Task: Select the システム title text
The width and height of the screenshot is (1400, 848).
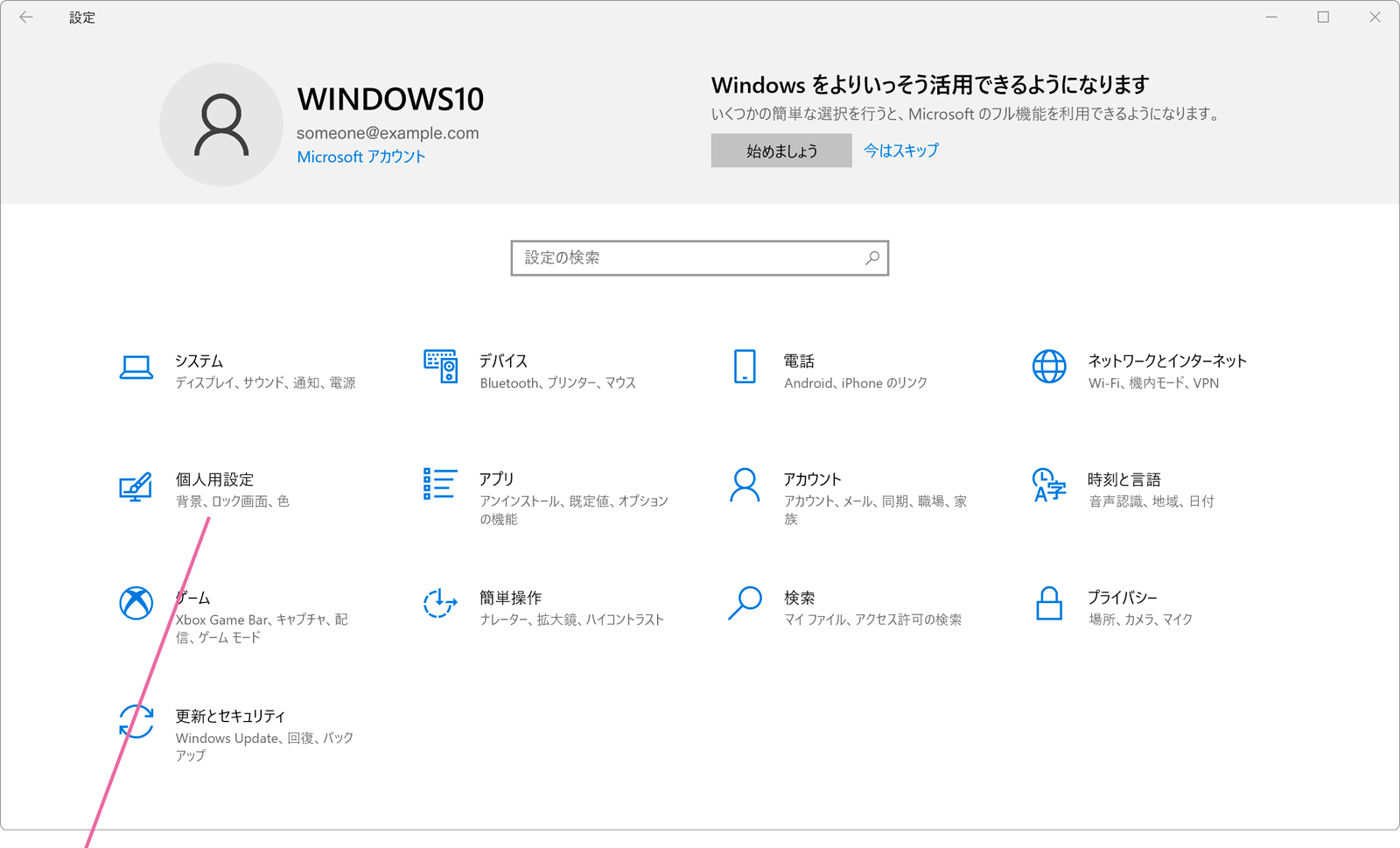Action: (x=199, y=361)
